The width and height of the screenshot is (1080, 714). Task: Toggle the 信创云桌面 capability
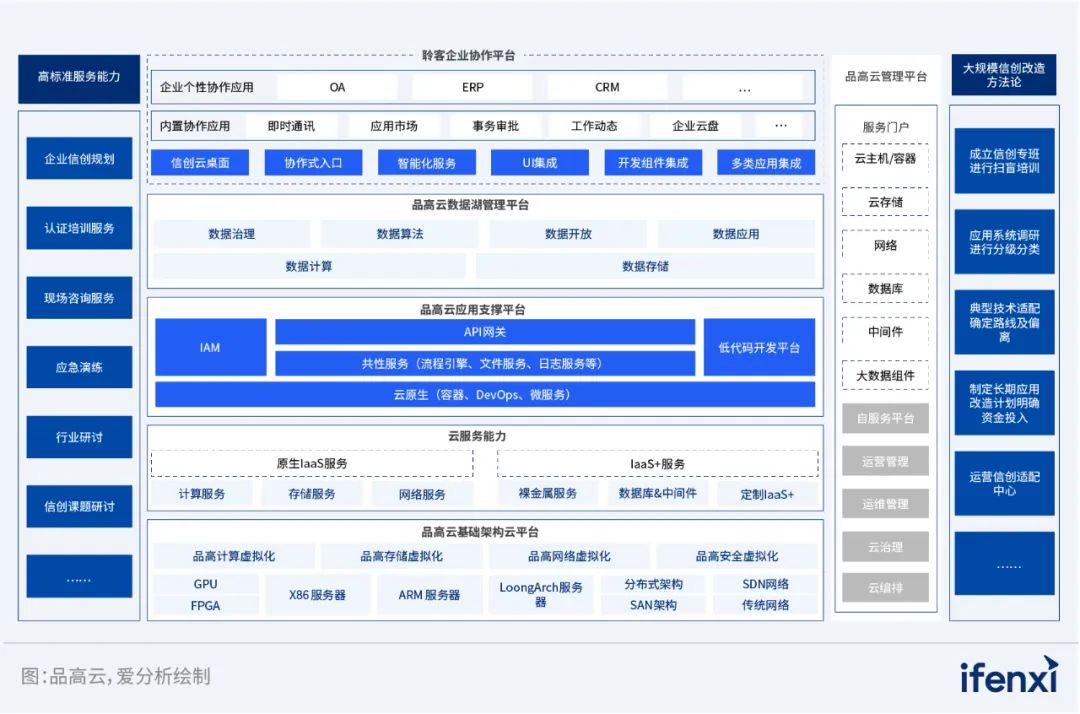202,162
